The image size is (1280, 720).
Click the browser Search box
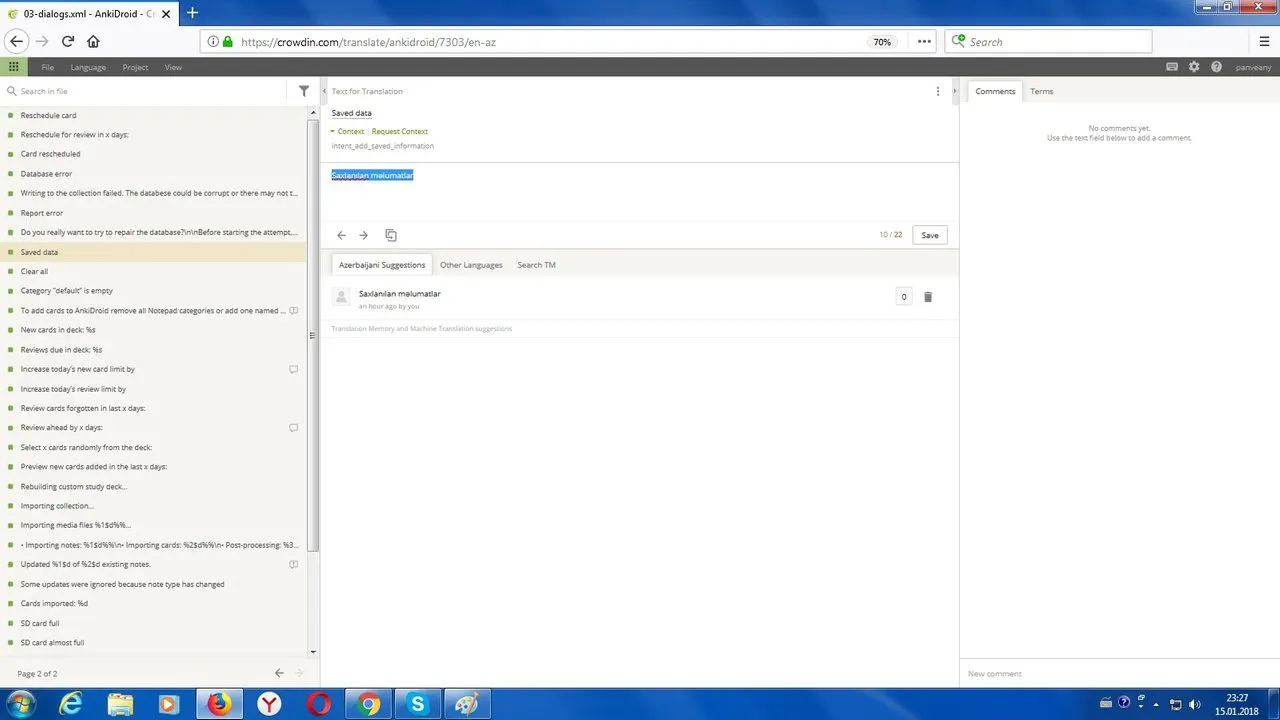click(1048, 42)
